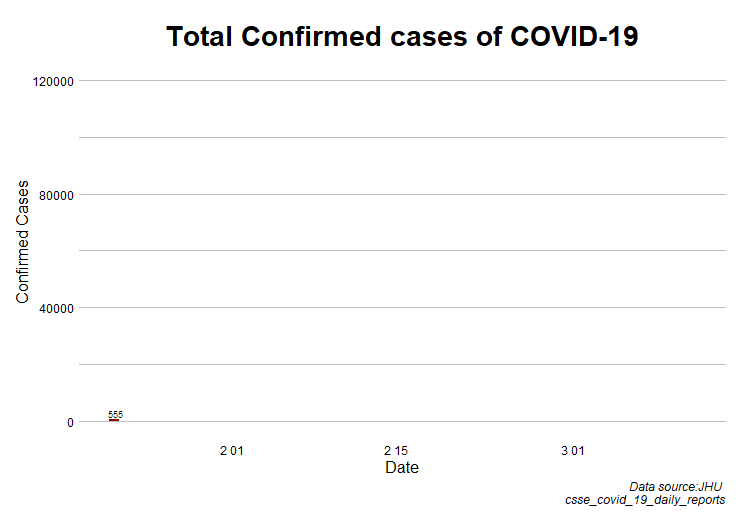
Task: Click the unlabeled gridline between 0 and 40000
Action: [402, 365]
